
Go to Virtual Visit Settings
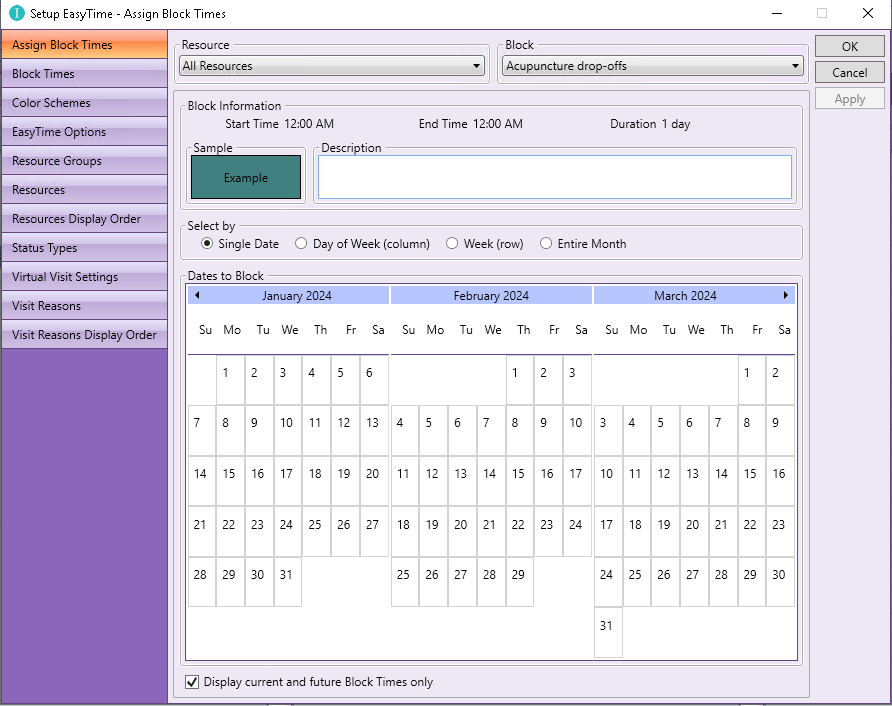coord(84,277)
